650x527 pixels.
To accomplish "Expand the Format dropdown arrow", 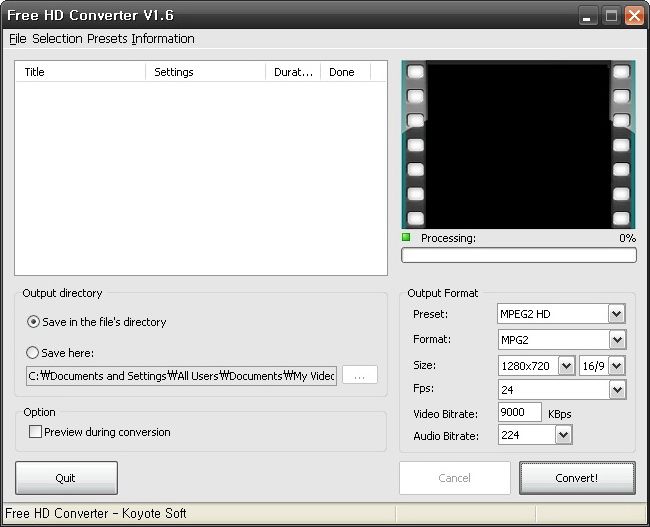I will click(x=617, y=340).
